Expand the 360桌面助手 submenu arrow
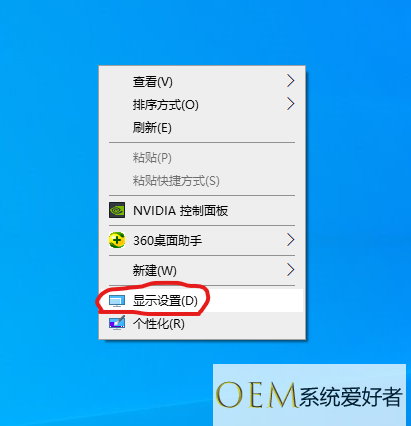The width and height of the screenshot is (411, 426). coord(291,240)
